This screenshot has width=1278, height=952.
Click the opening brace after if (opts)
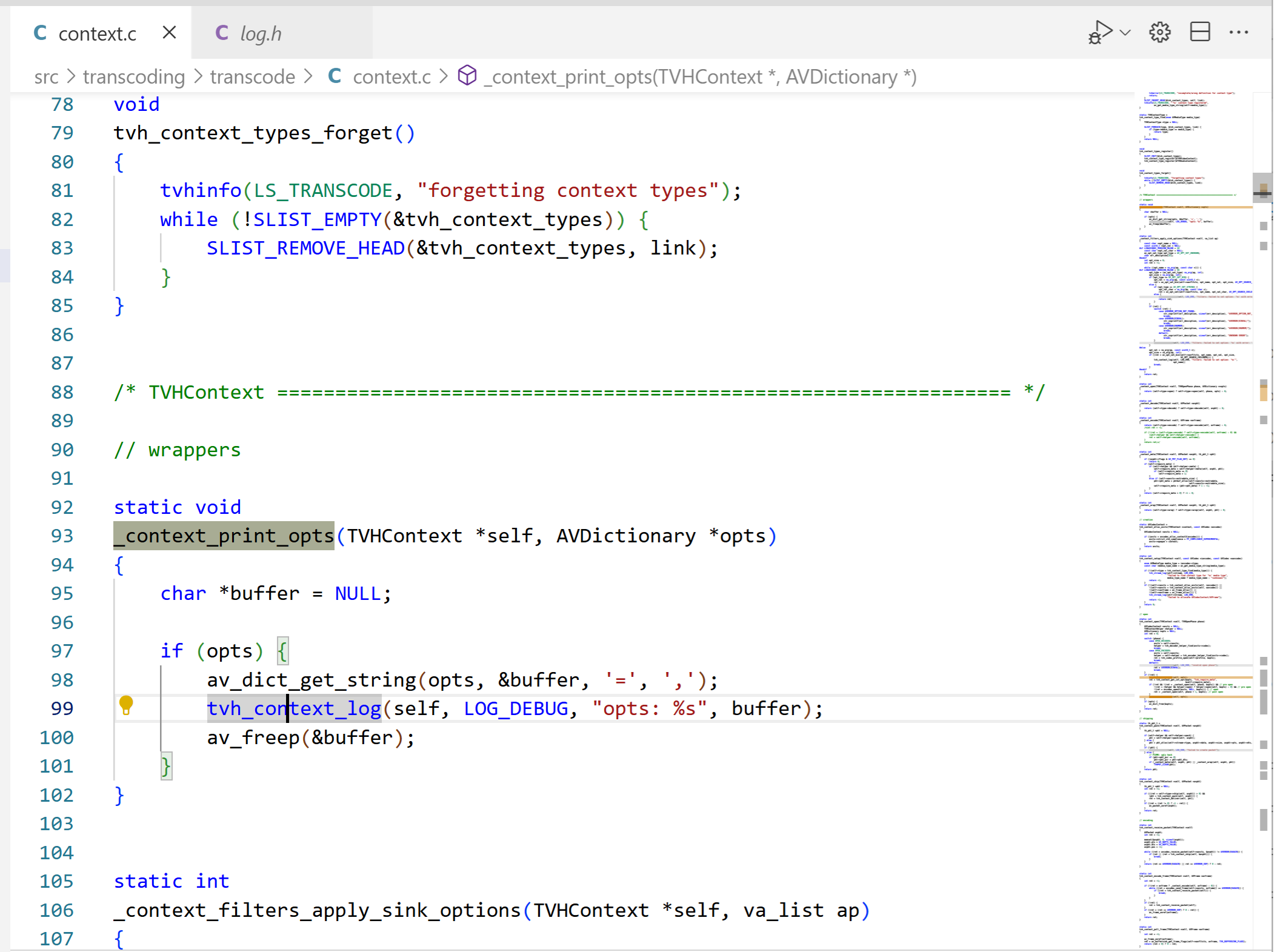[x=282, y=651]
